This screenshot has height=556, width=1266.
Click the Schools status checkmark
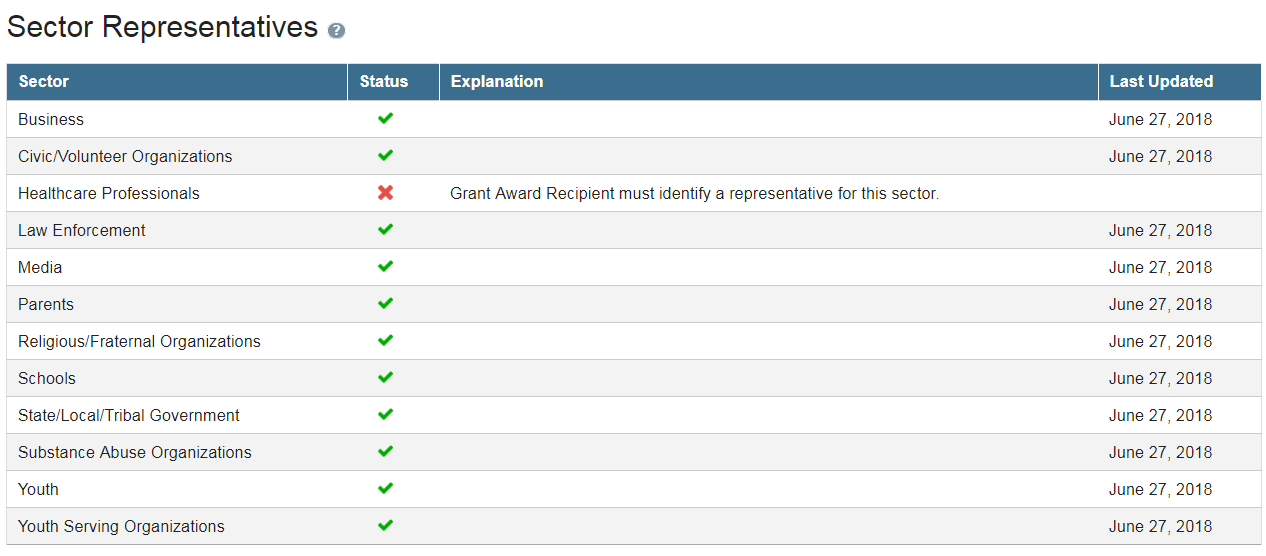click(385, 378)
